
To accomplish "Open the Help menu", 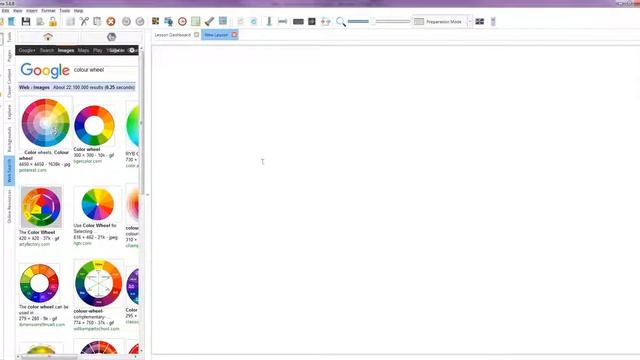I will click(78, 11).
